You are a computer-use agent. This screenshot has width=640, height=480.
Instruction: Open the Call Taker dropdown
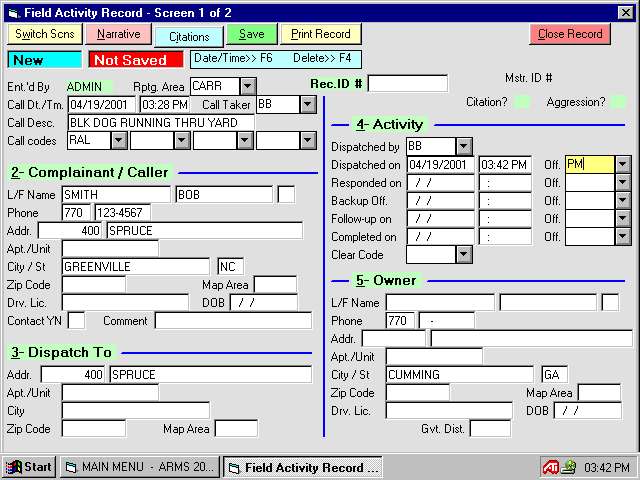308,104
